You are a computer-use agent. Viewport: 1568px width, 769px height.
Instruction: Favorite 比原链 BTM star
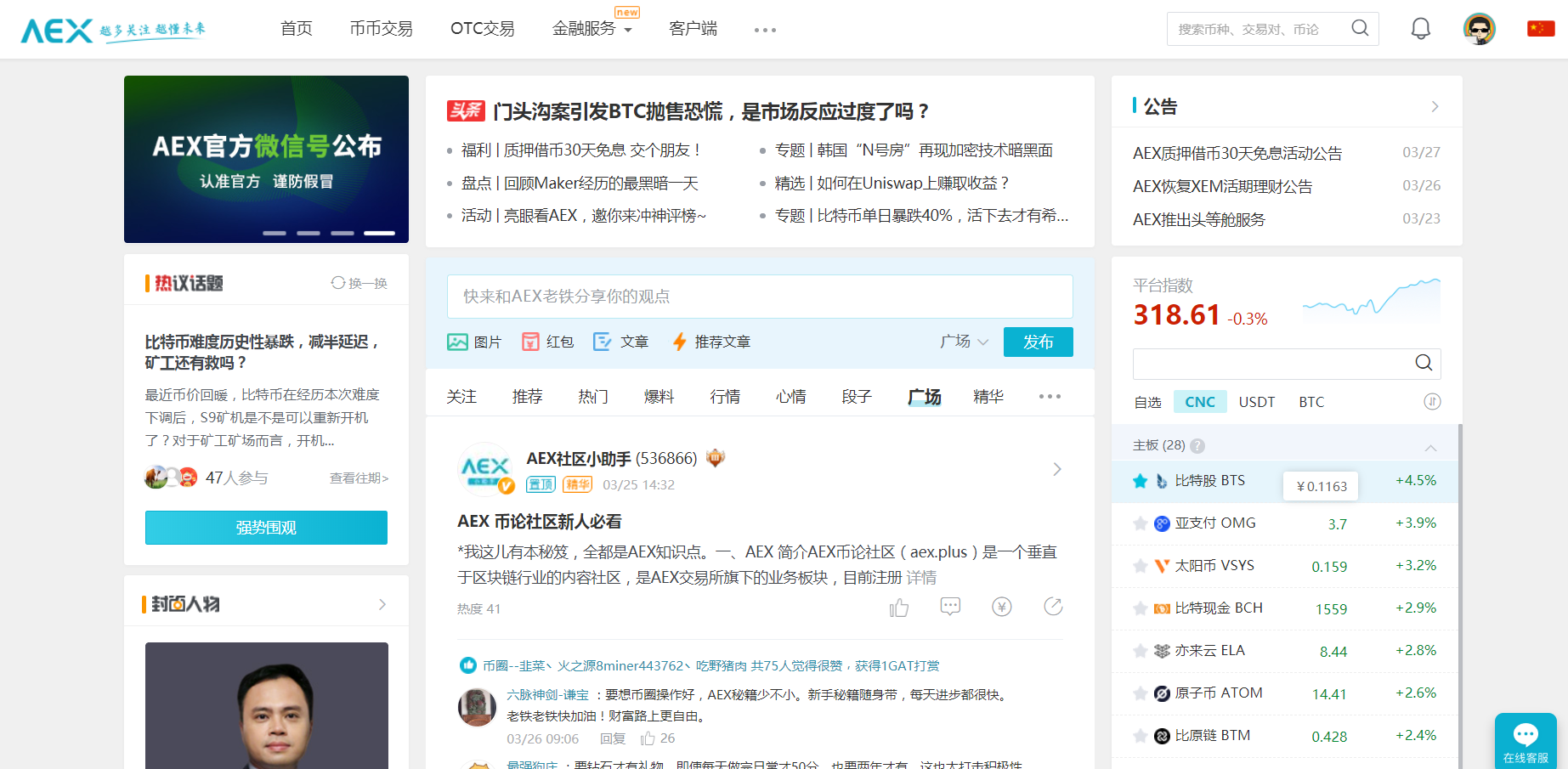(1141, 736)
